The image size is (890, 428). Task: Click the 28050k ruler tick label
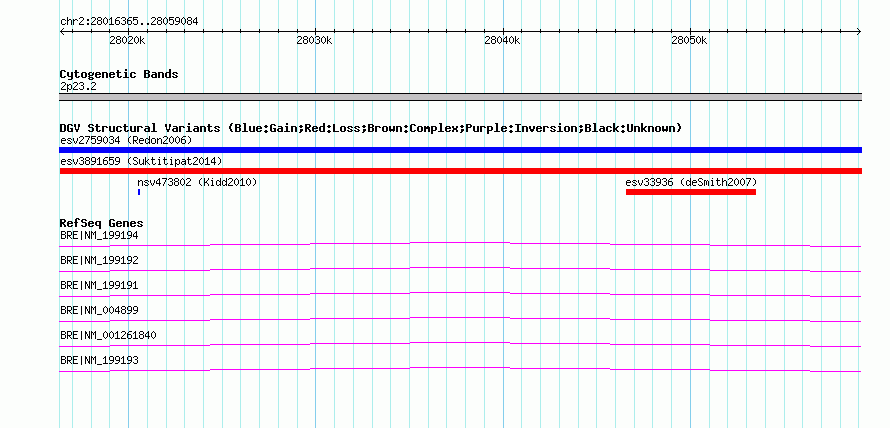click(x=690, y=40)
